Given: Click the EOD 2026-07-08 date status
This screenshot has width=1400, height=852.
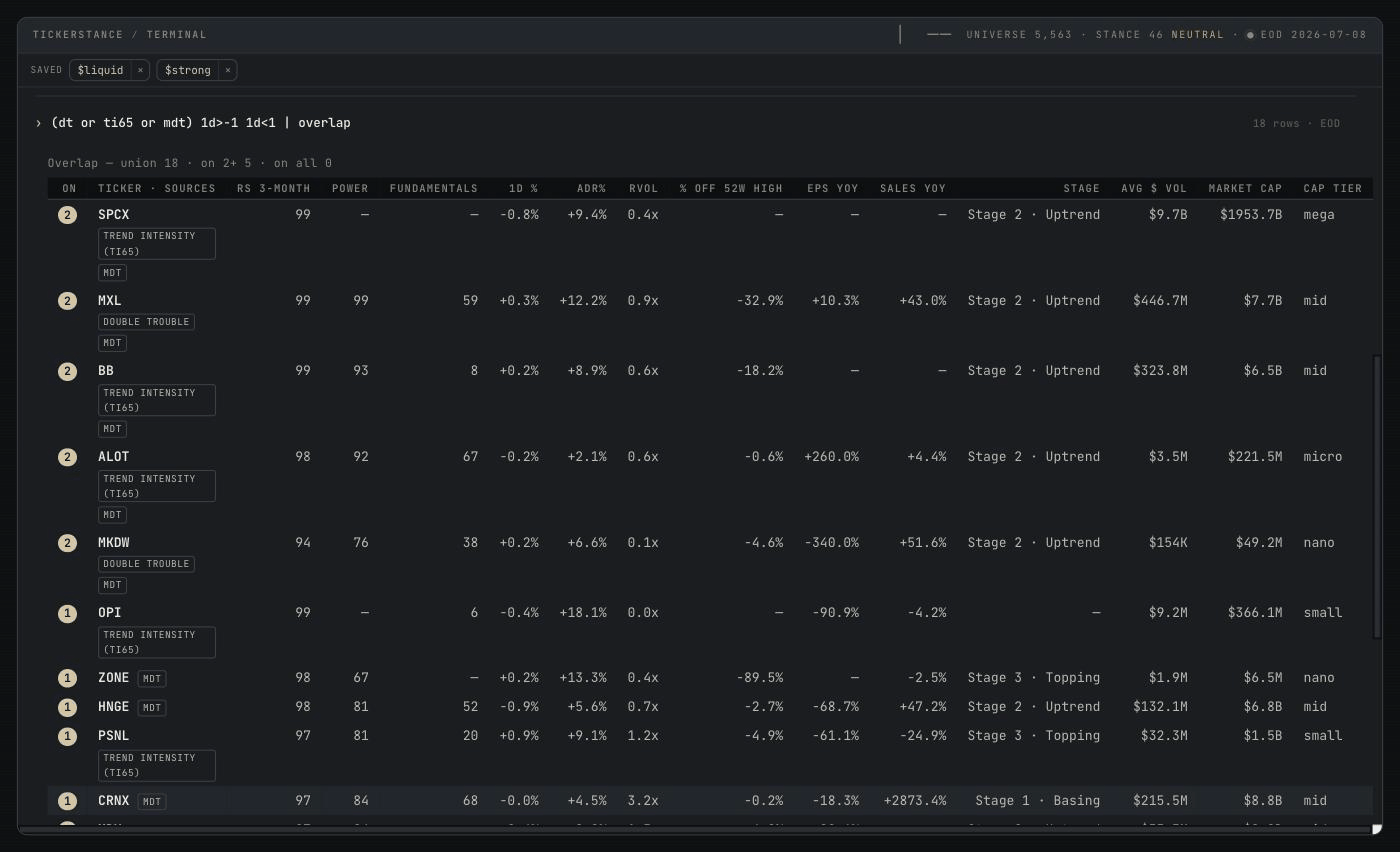Looking at the screenshot, I should coord(1313,35).
